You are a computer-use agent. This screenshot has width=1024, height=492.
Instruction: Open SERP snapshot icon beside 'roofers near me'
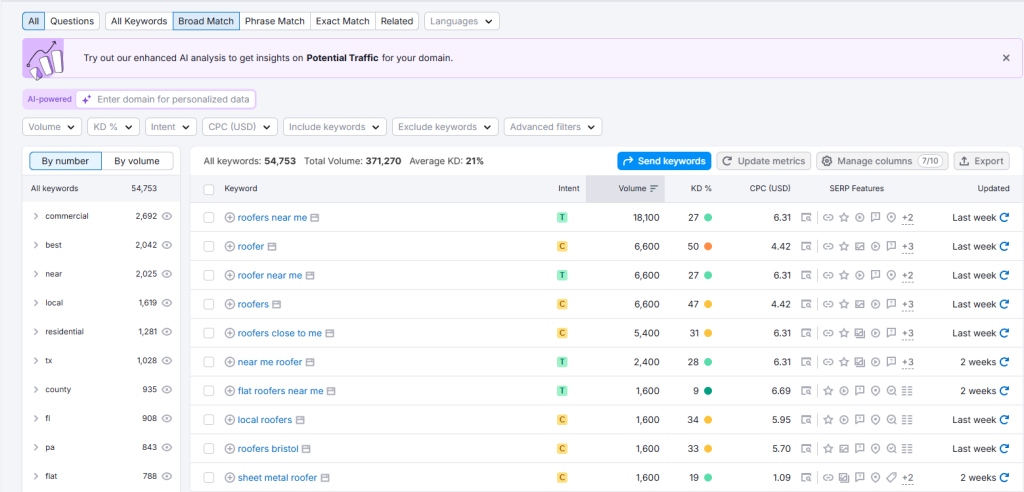click(313, 218)
